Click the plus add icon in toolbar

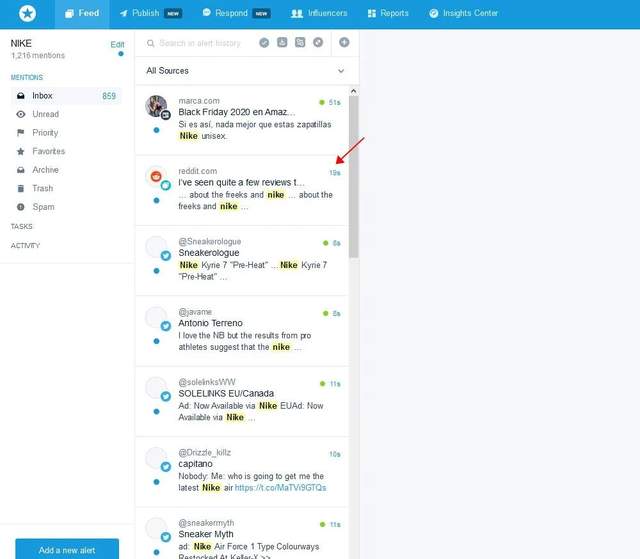[x=344, y=42]
